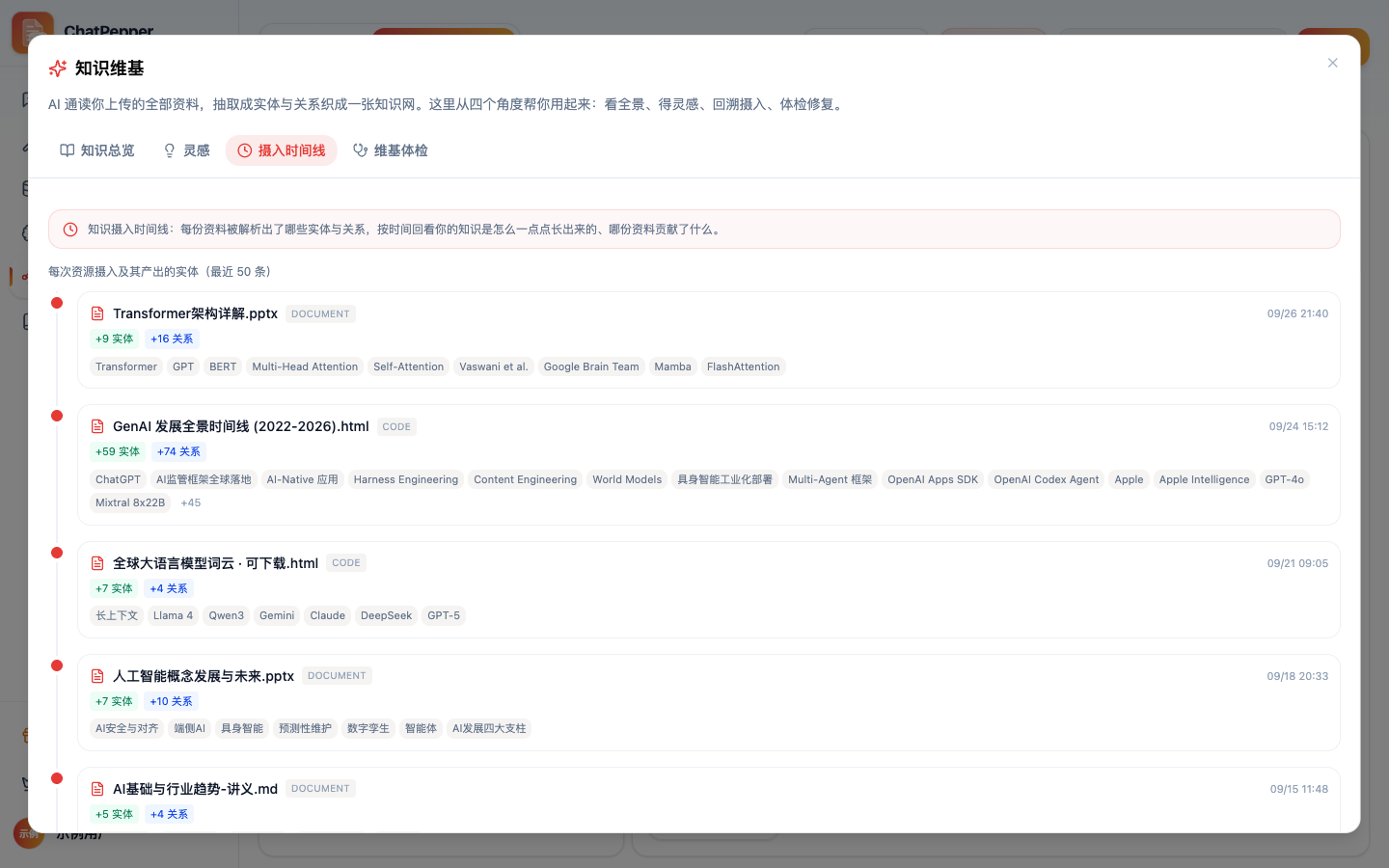The image size is (1389, 868).
Task: Click the DOCUMENT label on Transformer架构详解.pptx
Action: (320, 313)
